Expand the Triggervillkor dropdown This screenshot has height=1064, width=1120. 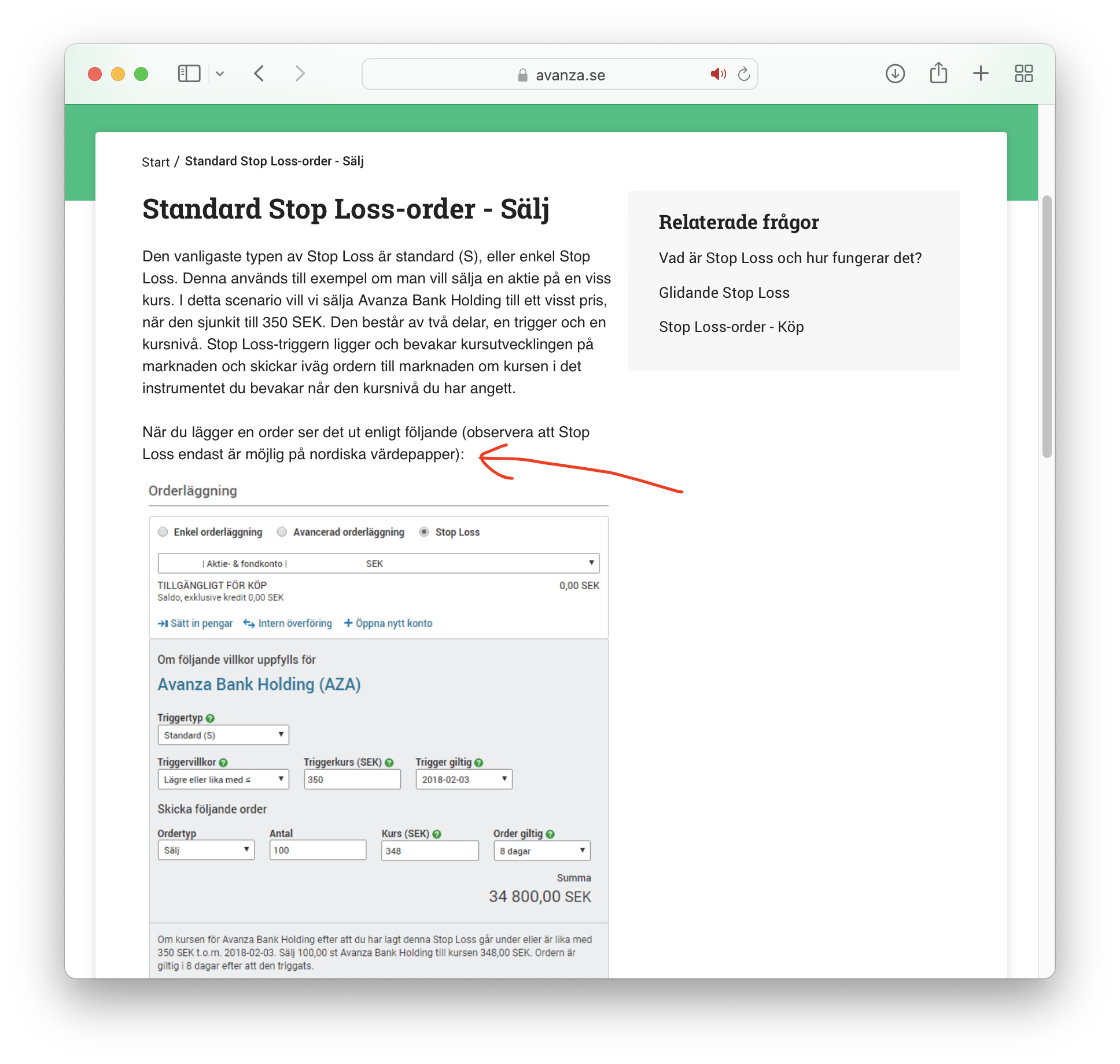tap(223, 779)
